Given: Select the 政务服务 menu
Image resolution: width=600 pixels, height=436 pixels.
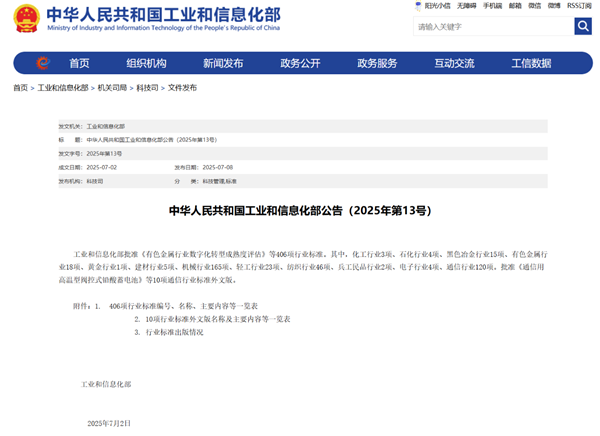Looking at the screenshot, I should tap(377, 63).
